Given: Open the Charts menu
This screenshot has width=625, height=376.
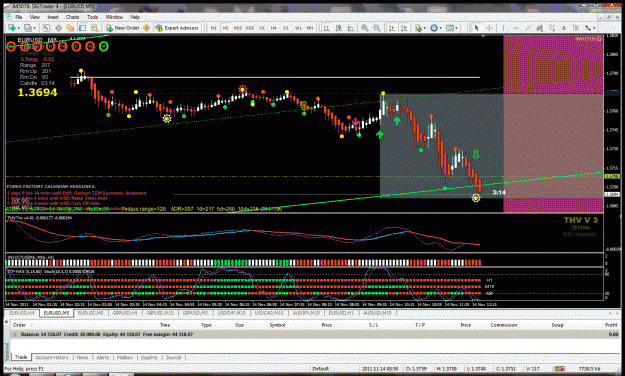Looking at the screenshot, I should tap(72, 17).
